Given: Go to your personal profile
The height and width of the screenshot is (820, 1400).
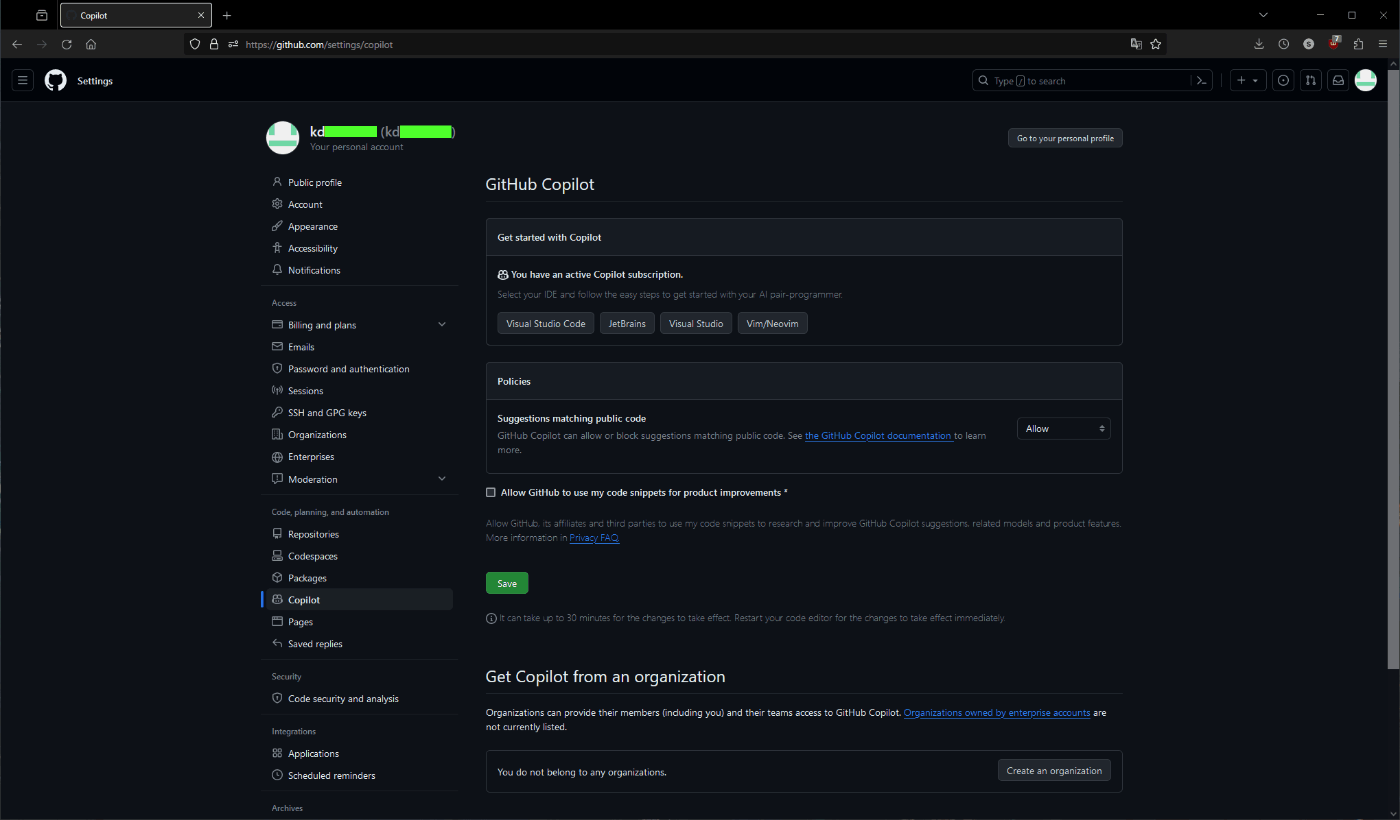Looking at the screenshot, I should point(1065,138).
